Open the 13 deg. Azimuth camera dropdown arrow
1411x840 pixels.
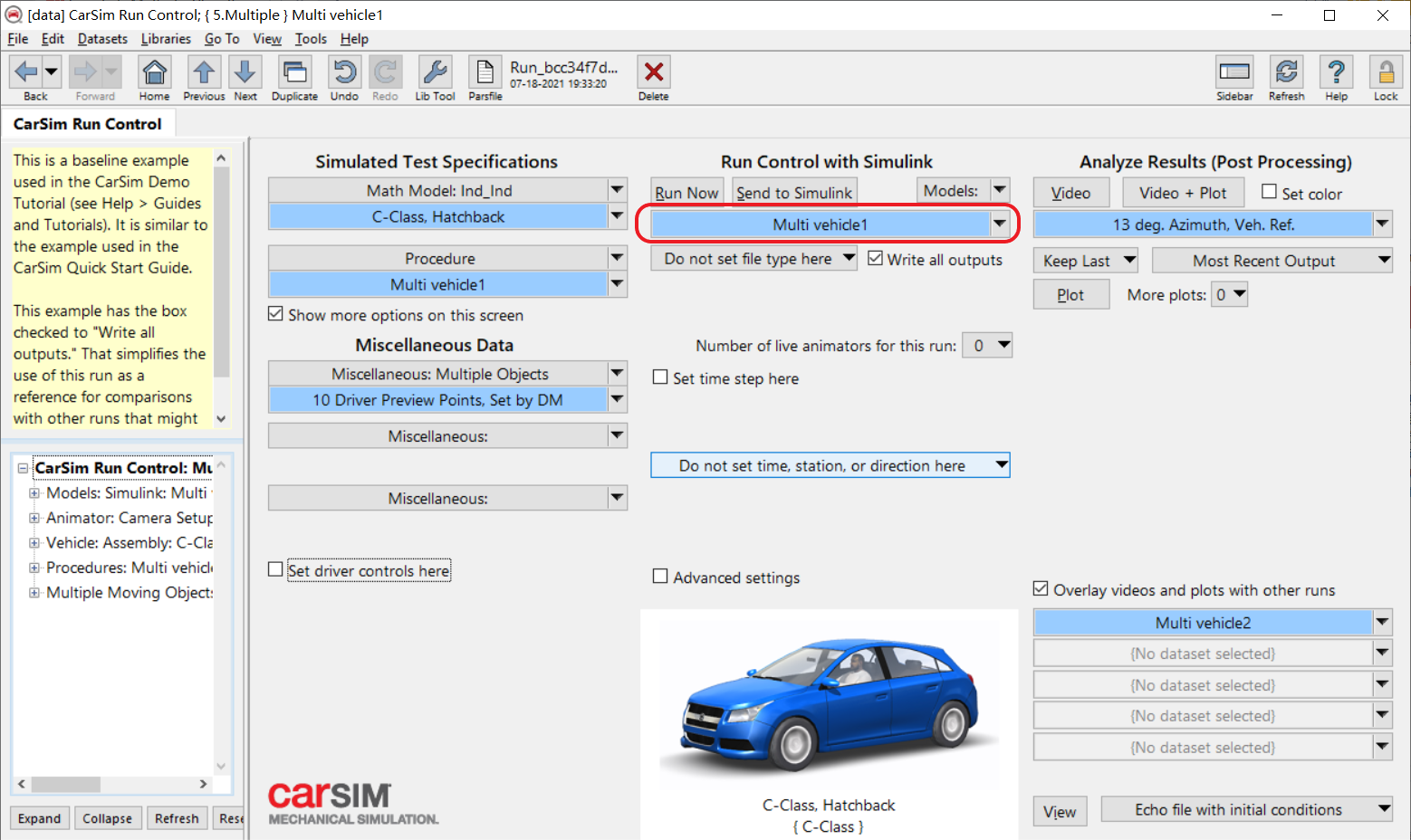[x=1382, y=224]
